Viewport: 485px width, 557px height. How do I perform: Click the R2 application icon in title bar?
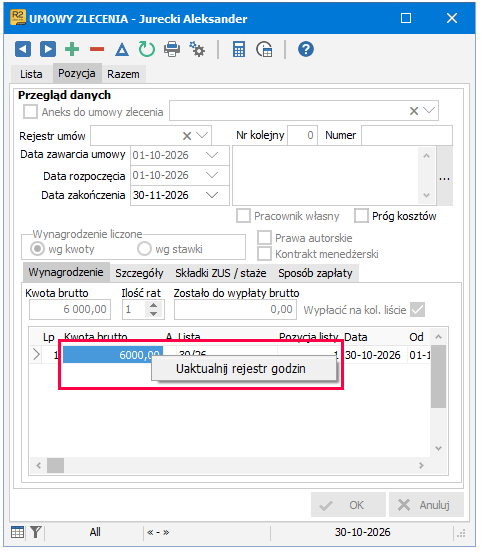click(x=18, y=18)
